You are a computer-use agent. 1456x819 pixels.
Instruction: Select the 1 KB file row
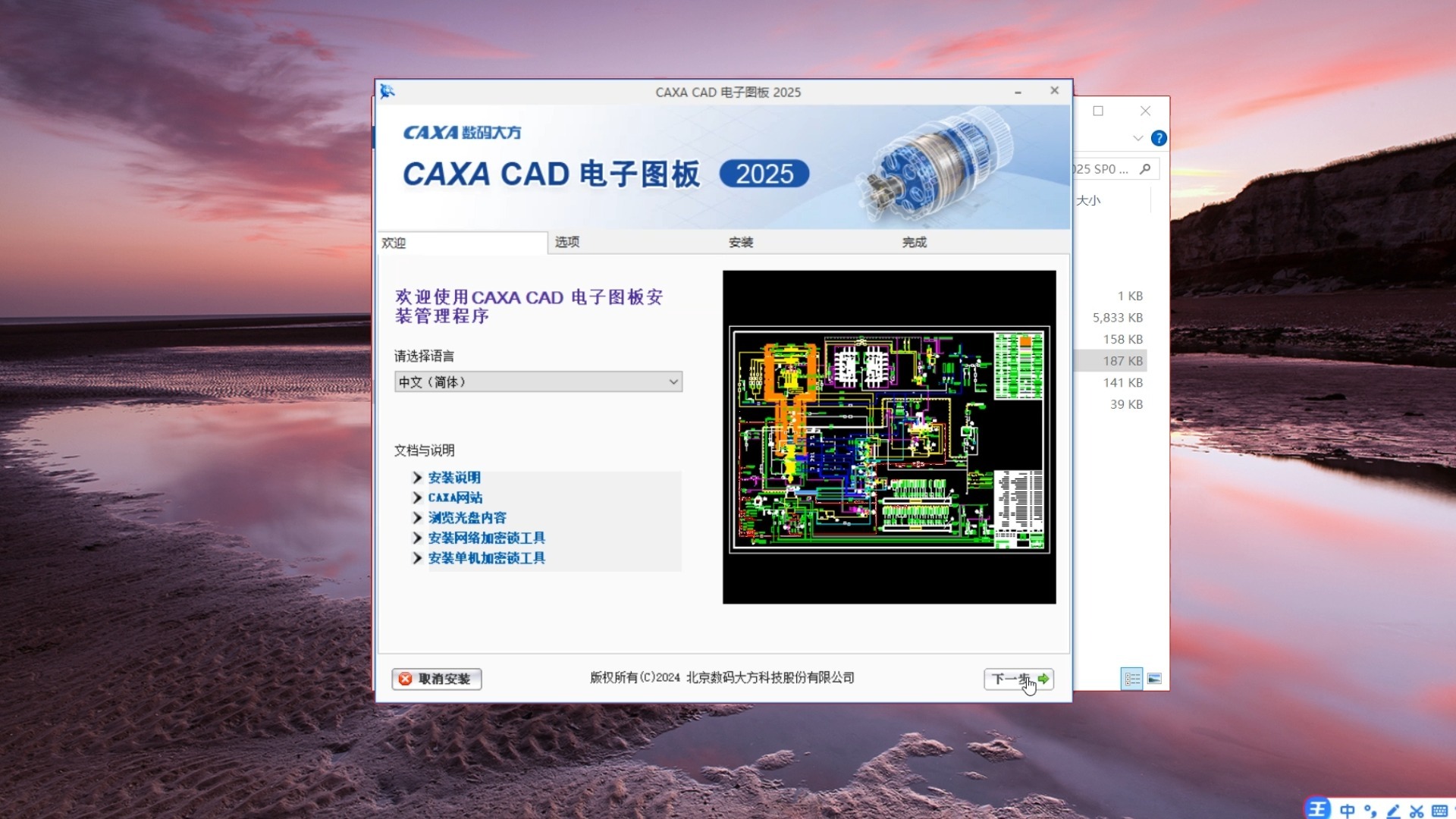[x=1110, y=296]
